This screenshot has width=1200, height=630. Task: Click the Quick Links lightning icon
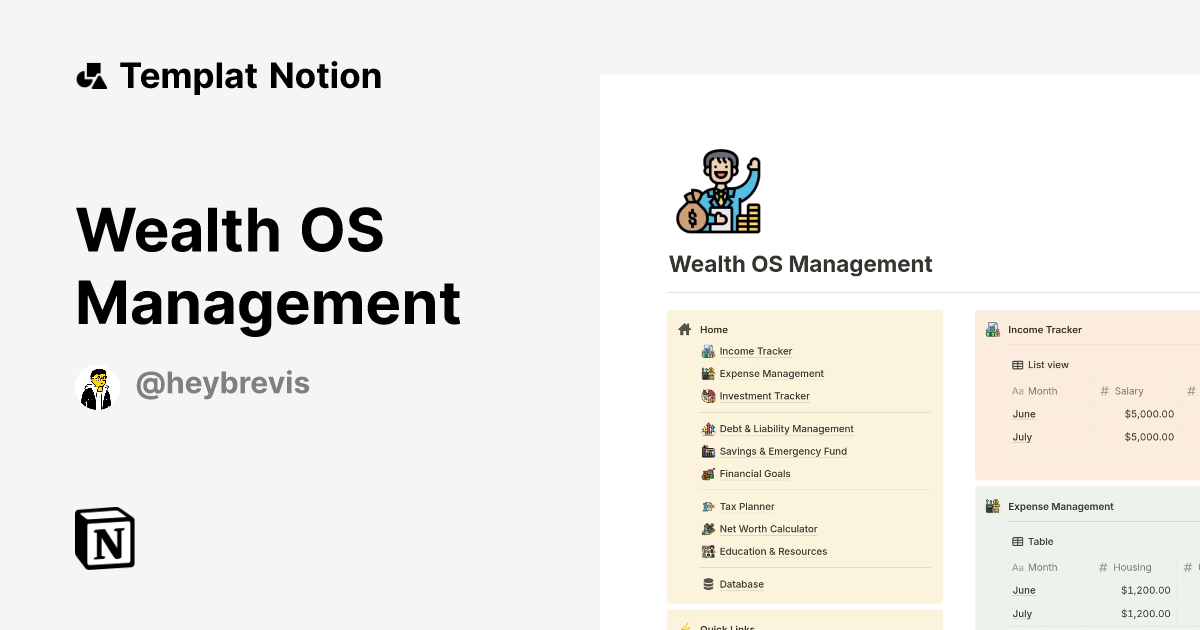(x=686, y=627)
